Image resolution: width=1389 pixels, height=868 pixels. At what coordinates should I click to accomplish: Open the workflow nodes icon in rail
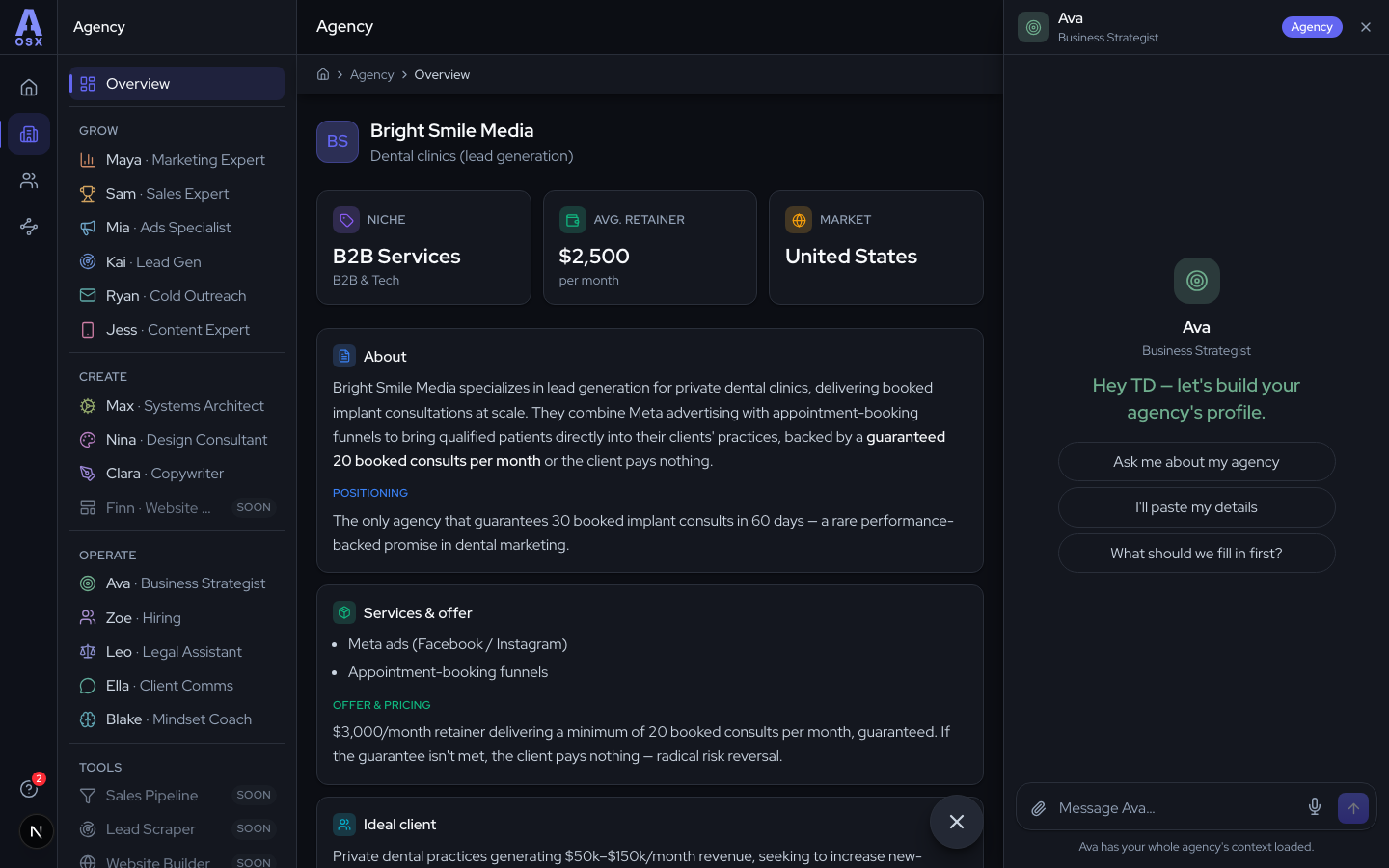29,227
